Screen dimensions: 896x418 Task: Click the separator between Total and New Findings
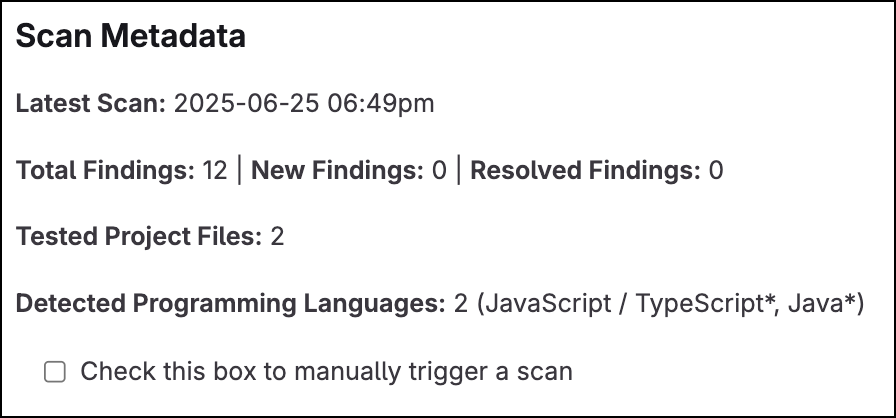click(239, 170)
